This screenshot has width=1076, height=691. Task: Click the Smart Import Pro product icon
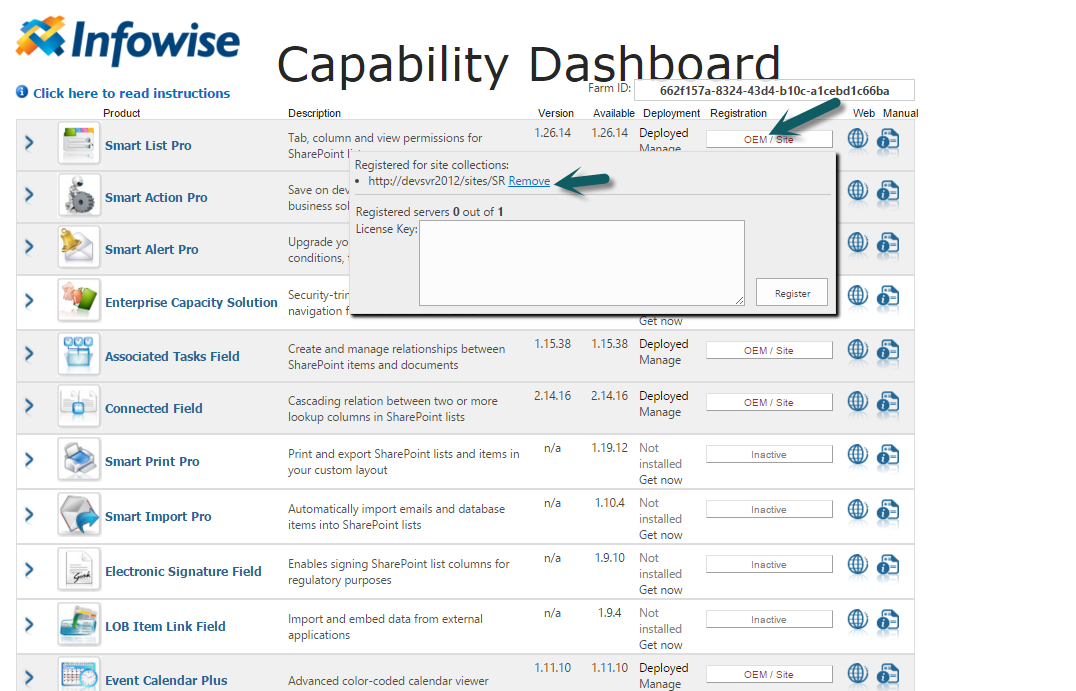79,513
